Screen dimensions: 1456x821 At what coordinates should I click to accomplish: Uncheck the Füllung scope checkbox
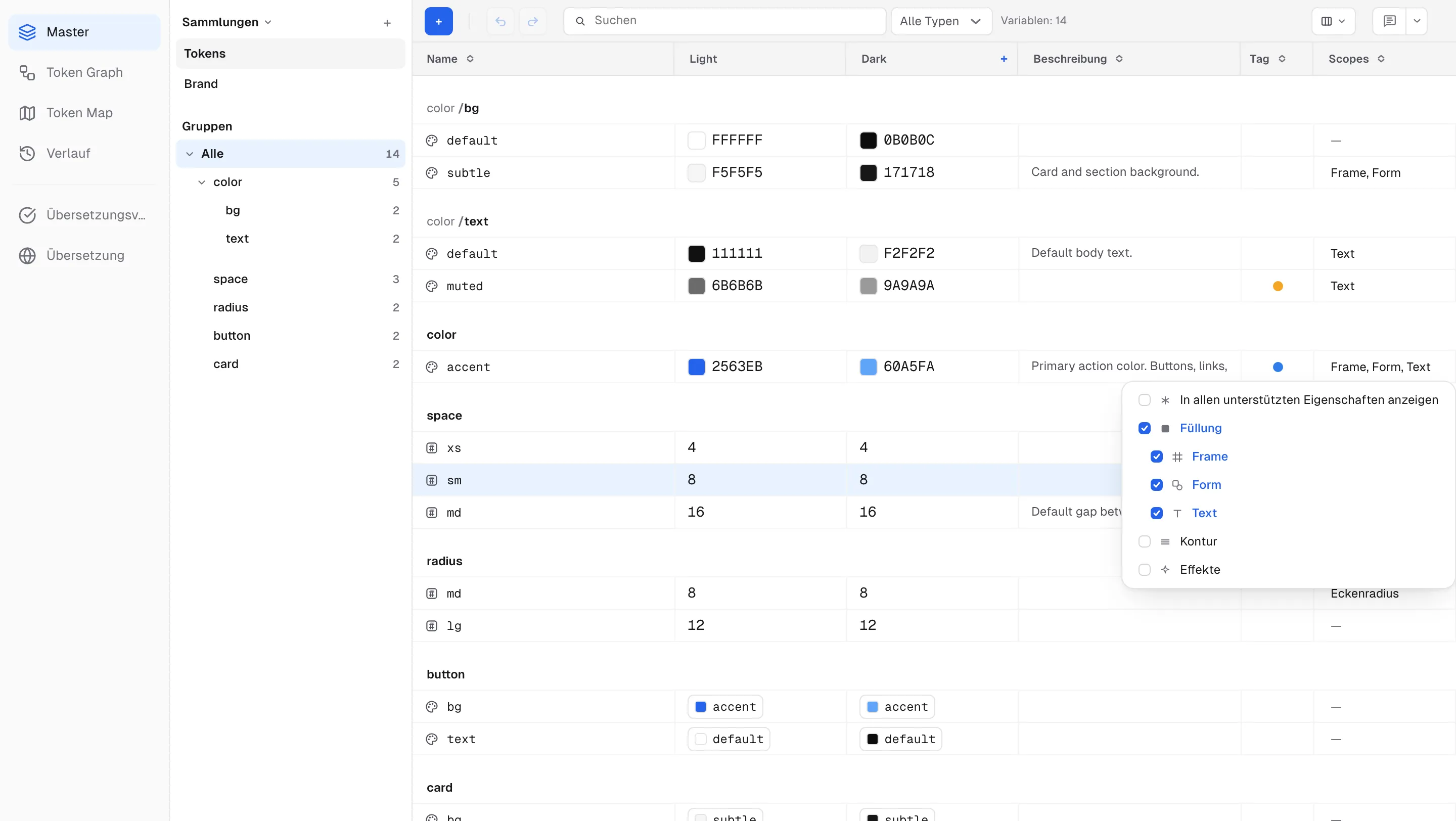(x=1145, y=428)
